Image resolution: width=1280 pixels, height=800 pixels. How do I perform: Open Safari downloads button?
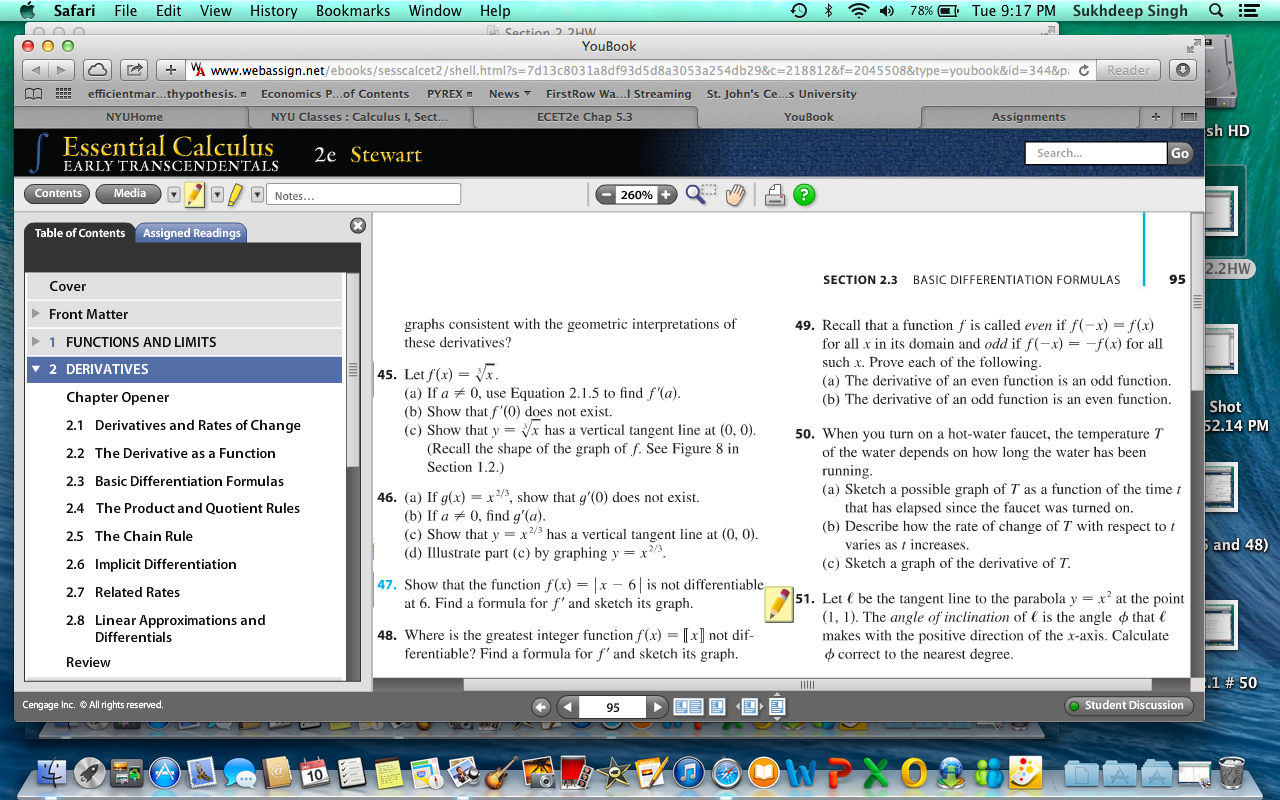click(1183, 70)
